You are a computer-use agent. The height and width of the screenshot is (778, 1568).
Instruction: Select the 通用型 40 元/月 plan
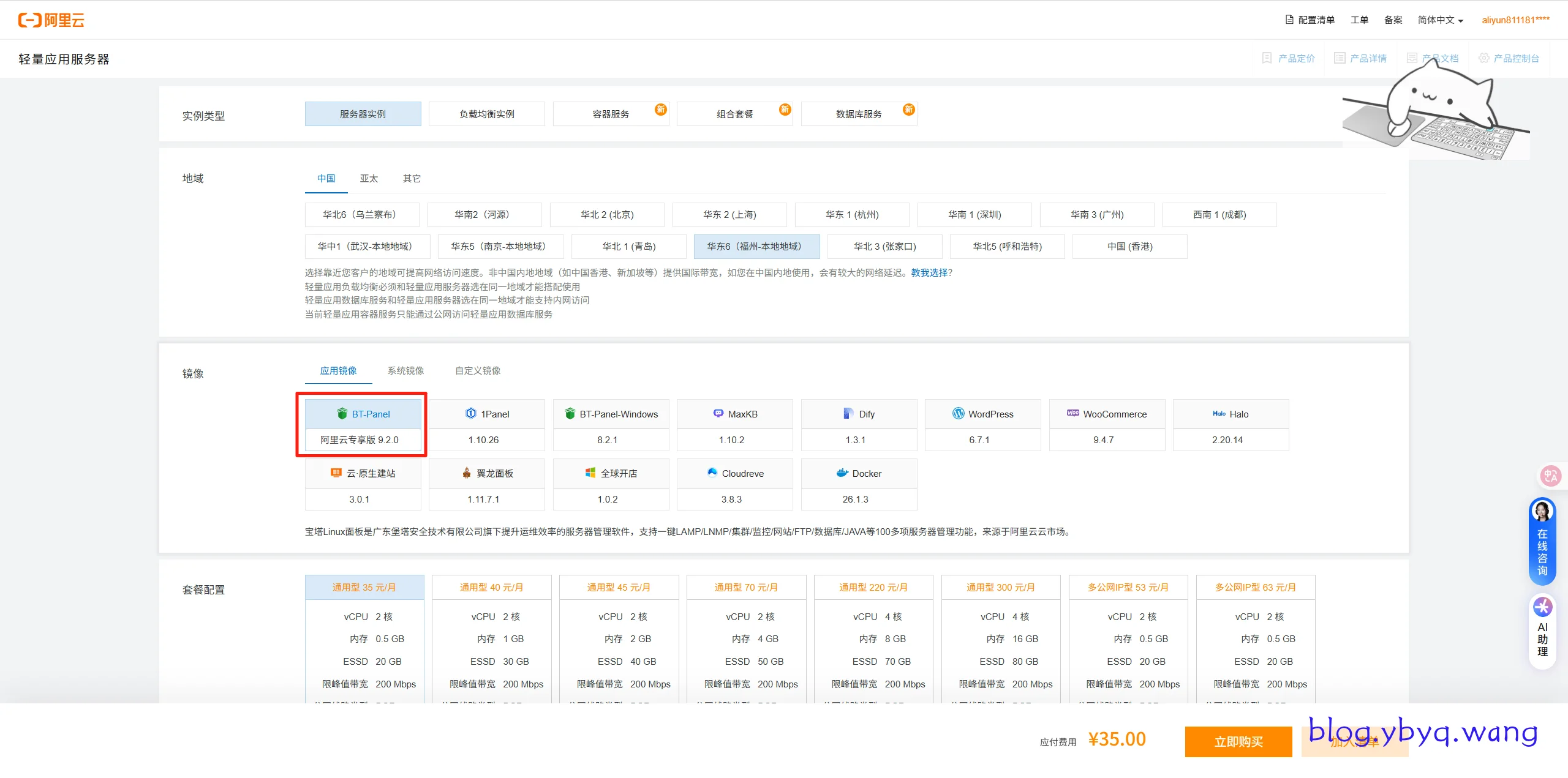click(x=491, y=588)
